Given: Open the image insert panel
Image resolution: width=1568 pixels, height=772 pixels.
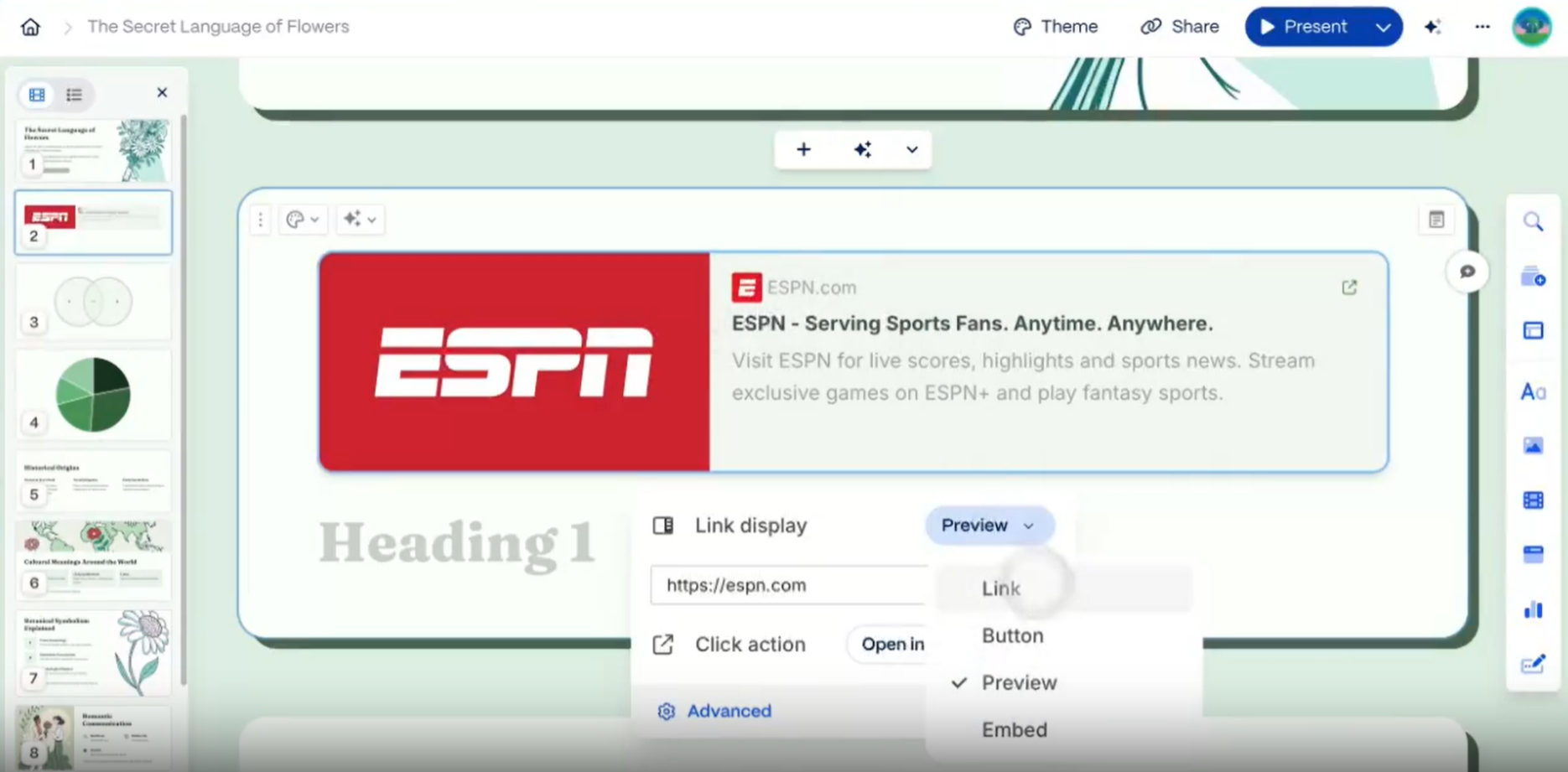Looking at the screenshot, I should [x=1533, y=446].
